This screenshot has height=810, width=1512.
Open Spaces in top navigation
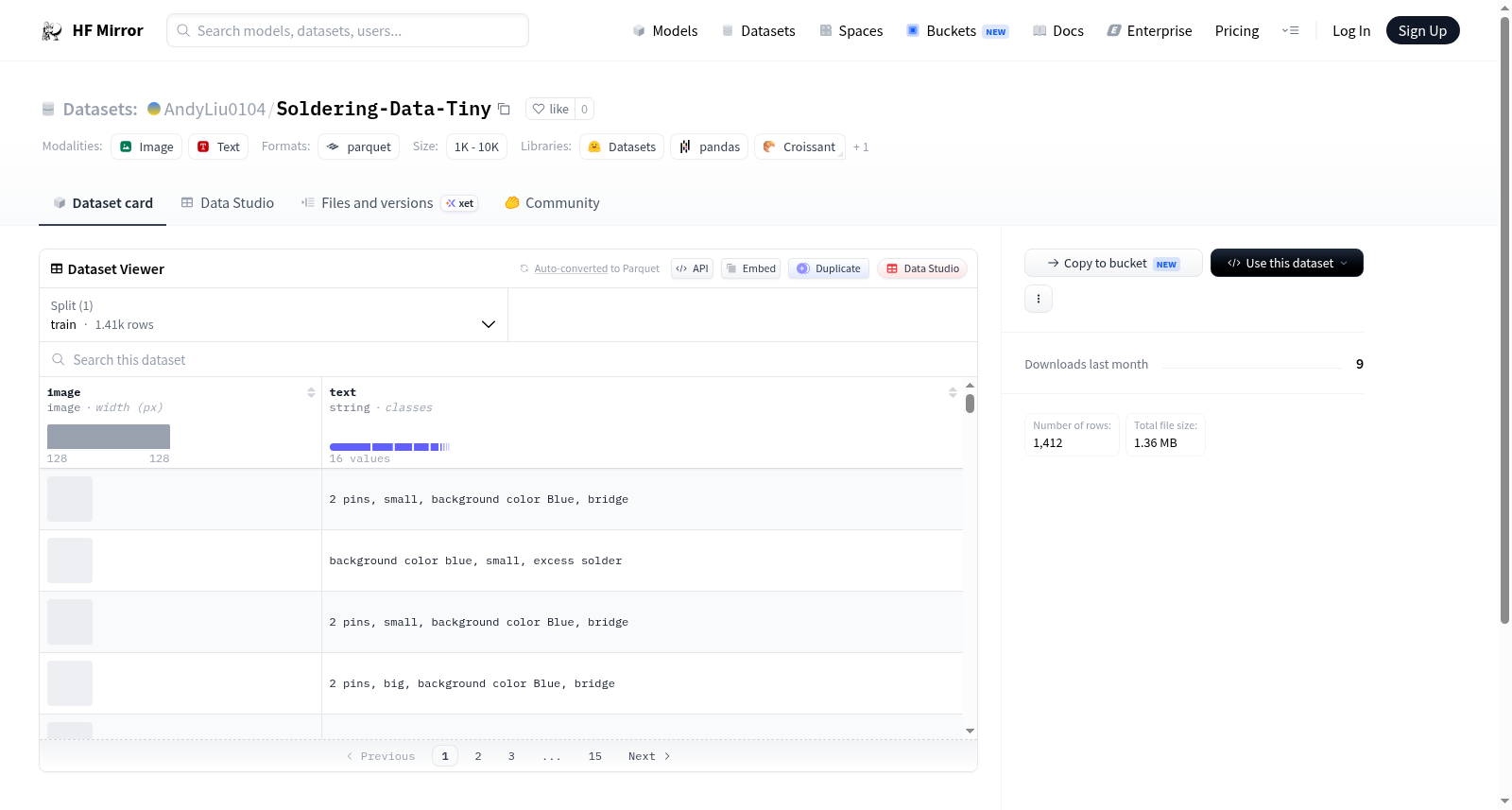coord(851,31)
